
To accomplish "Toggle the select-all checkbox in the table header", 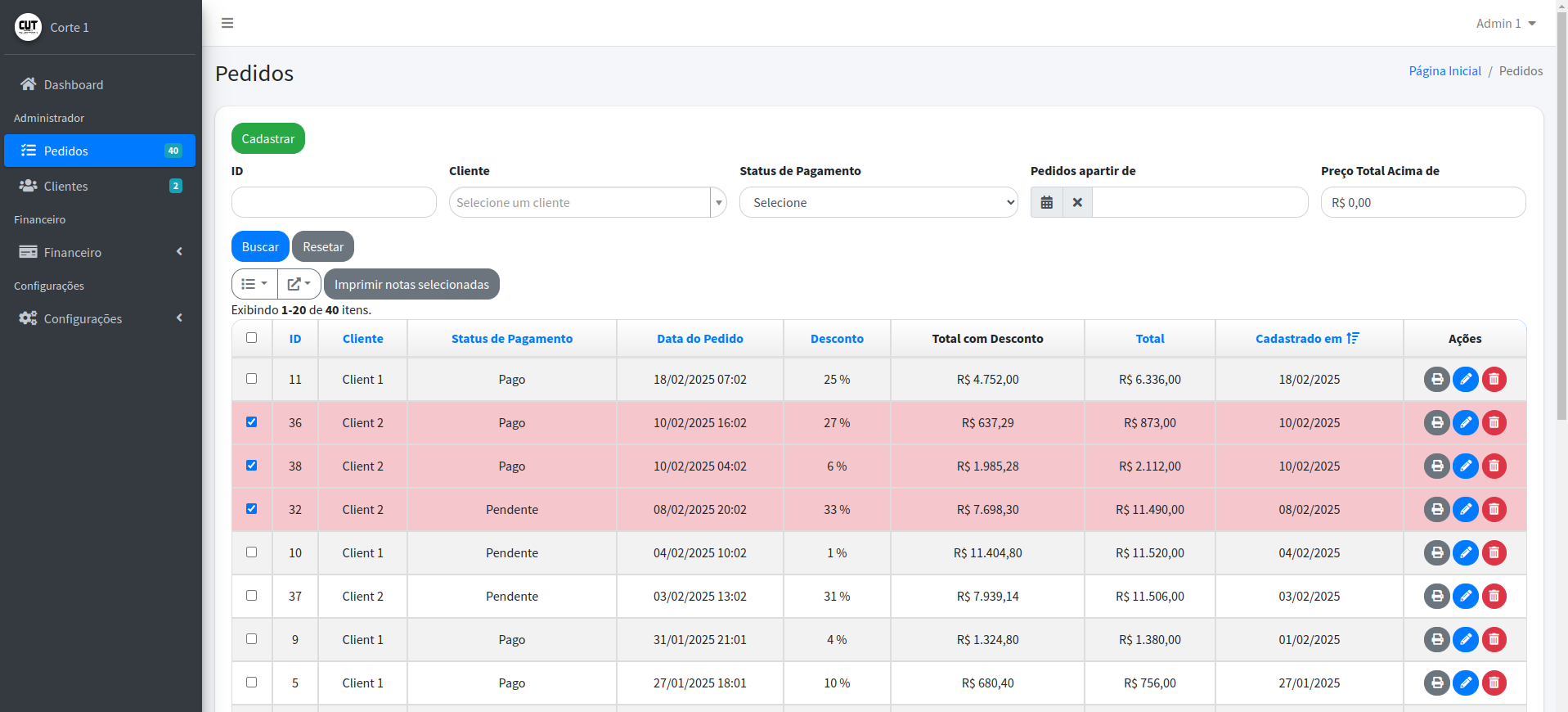I will (251, 338).
